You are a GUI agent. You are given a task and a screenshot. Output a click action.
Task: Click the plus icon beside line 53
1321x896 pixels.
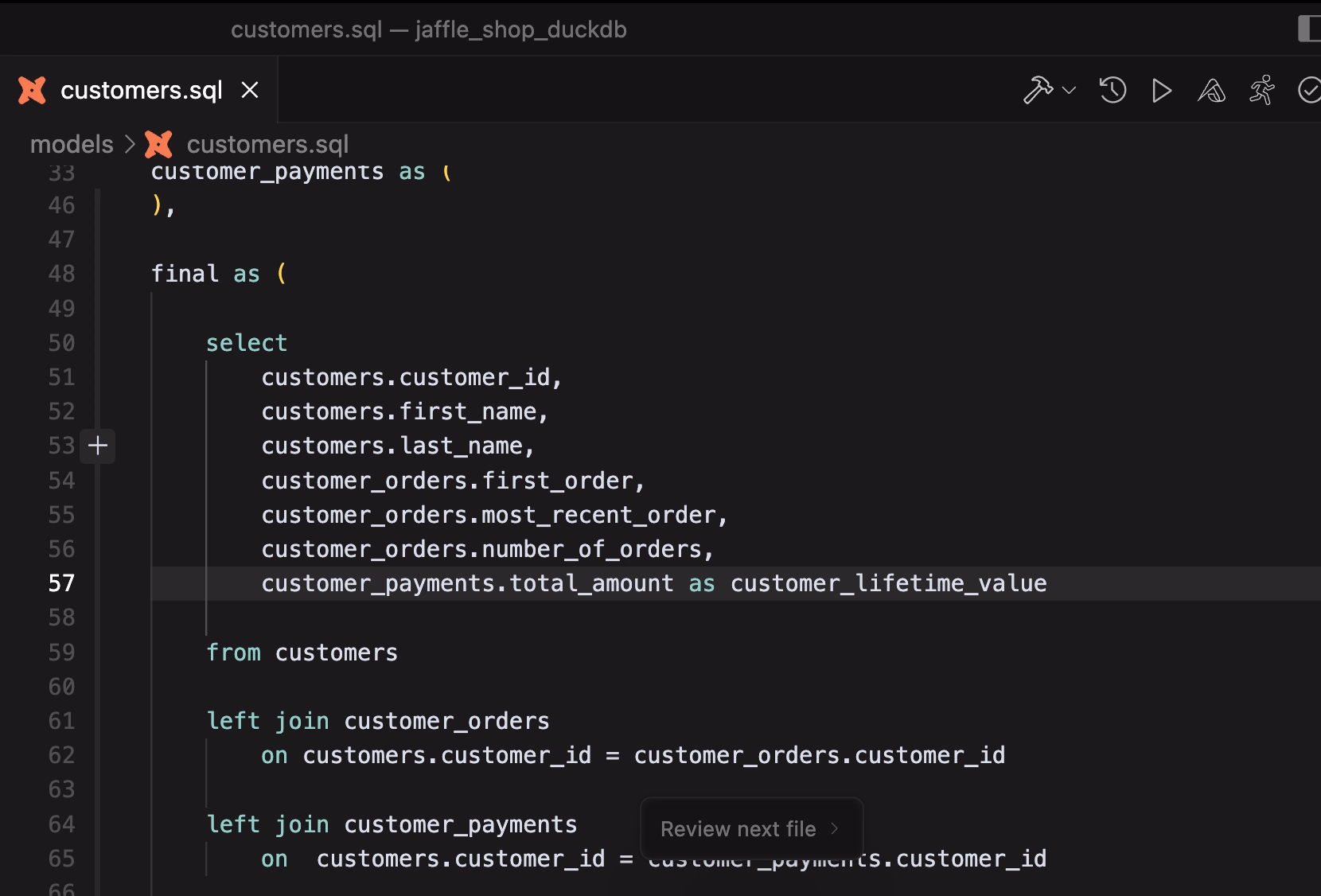[x=98, y=446]
